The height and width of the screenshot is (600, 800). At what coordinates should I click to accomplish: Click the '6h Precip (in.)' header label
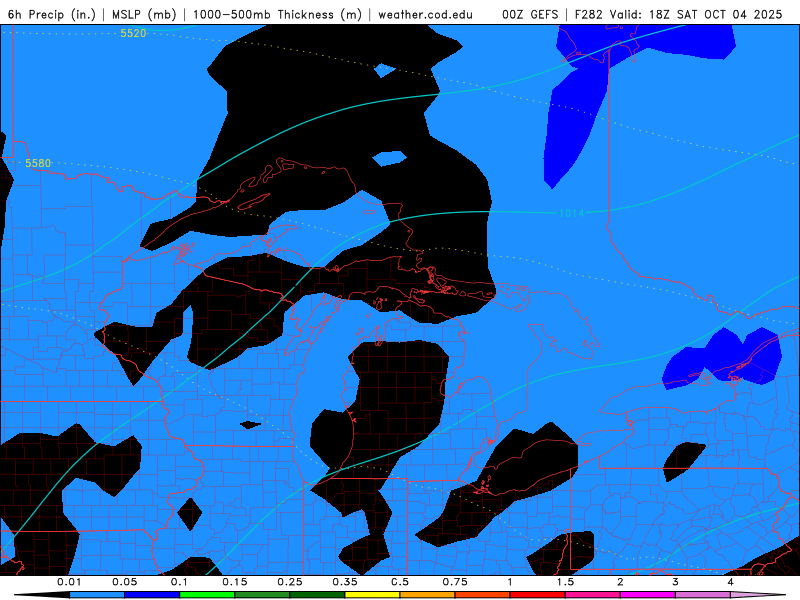click(52, 14)
